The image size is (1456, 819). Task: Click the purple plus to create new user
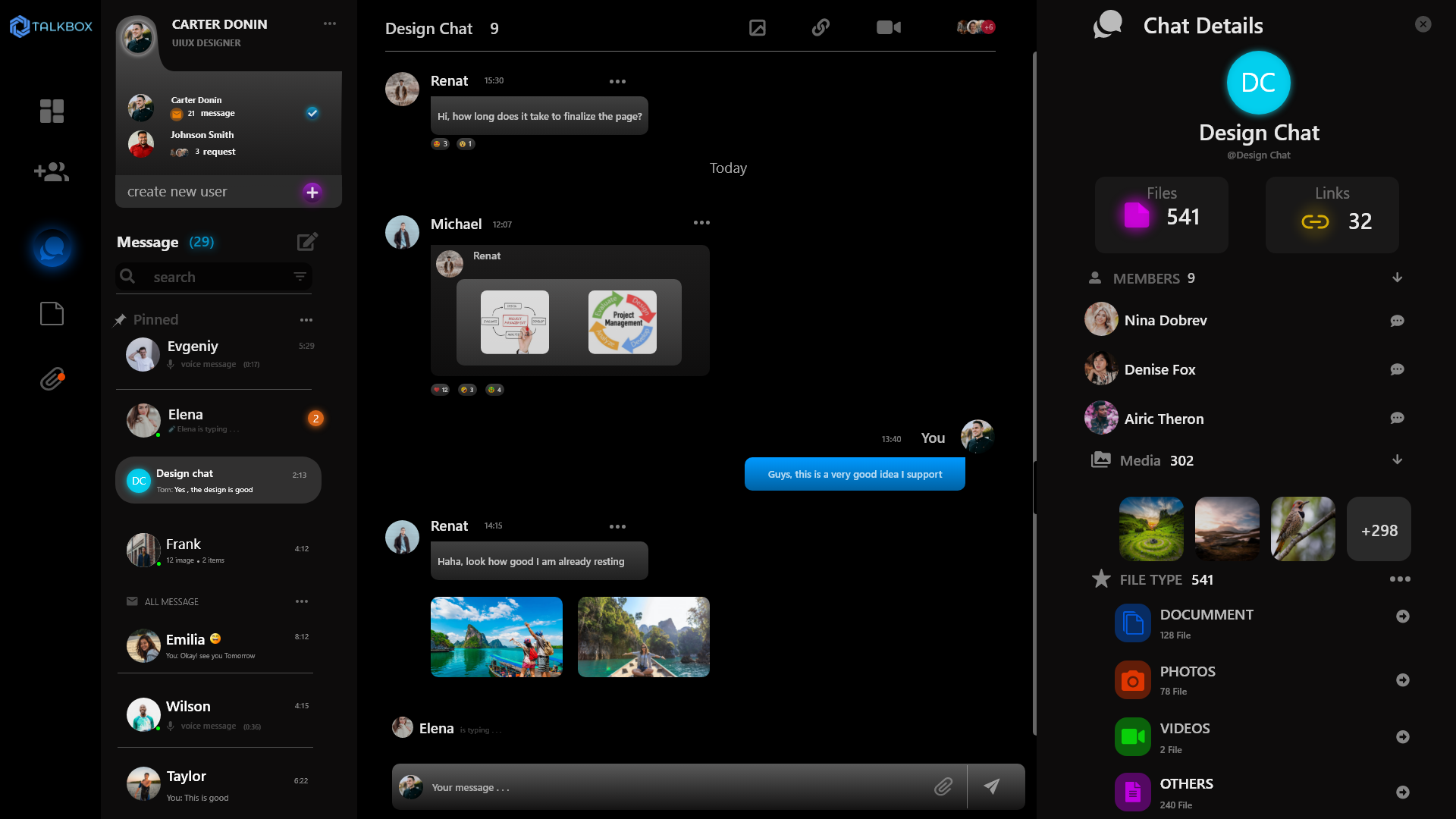[312, 192]
